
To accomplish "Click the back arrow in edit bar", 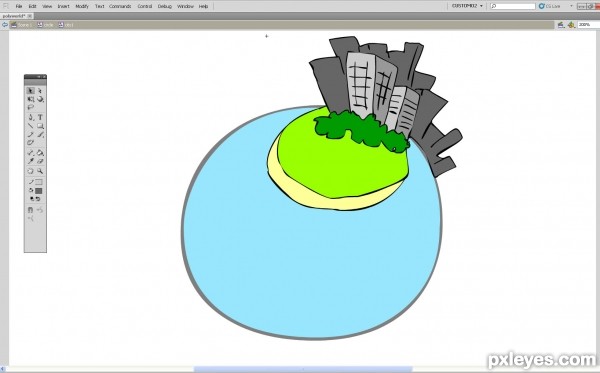I will pos(5,25).
